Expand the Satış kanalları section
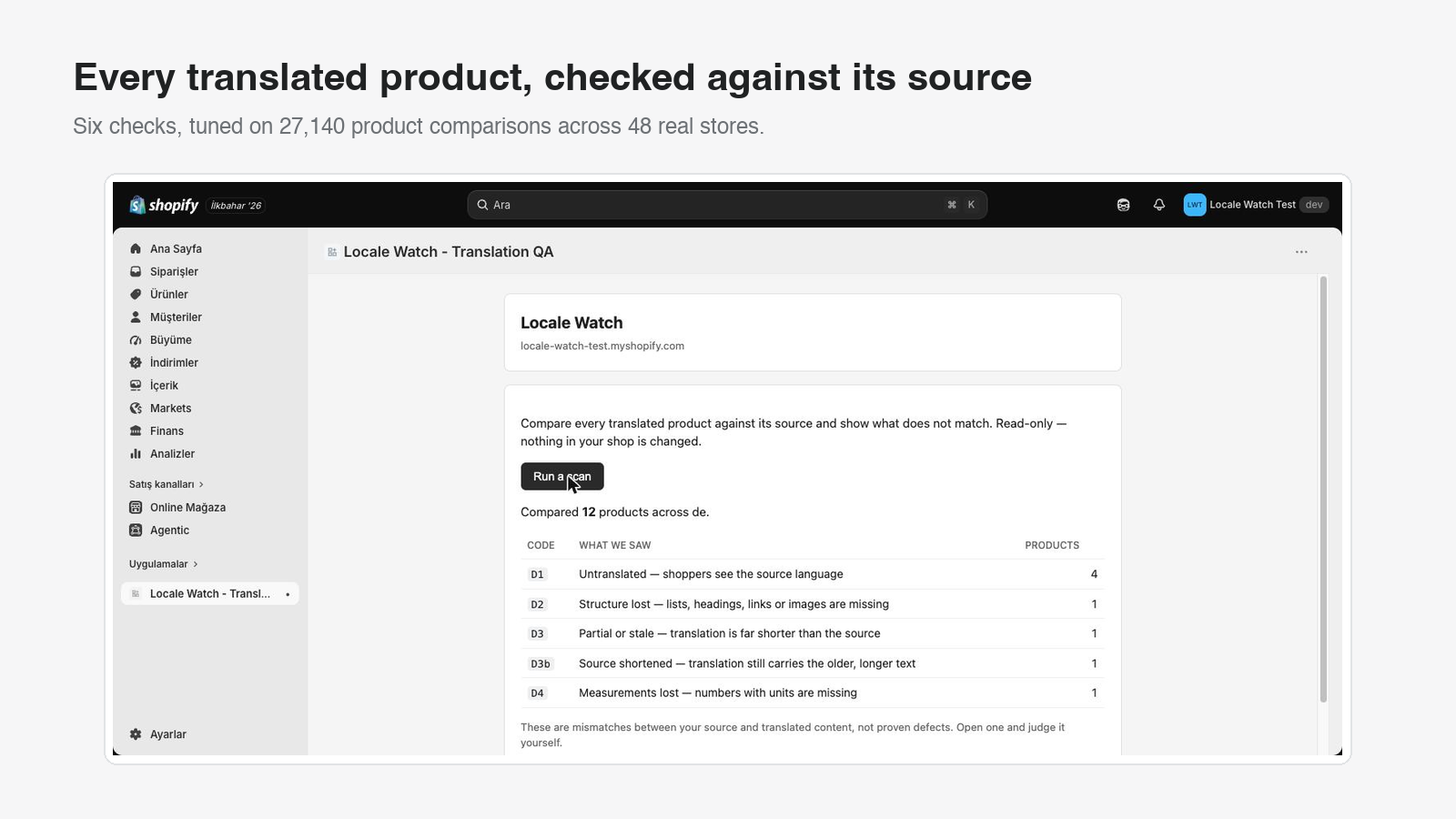Viewport: 1456px width, 819px height. [167, 484]
